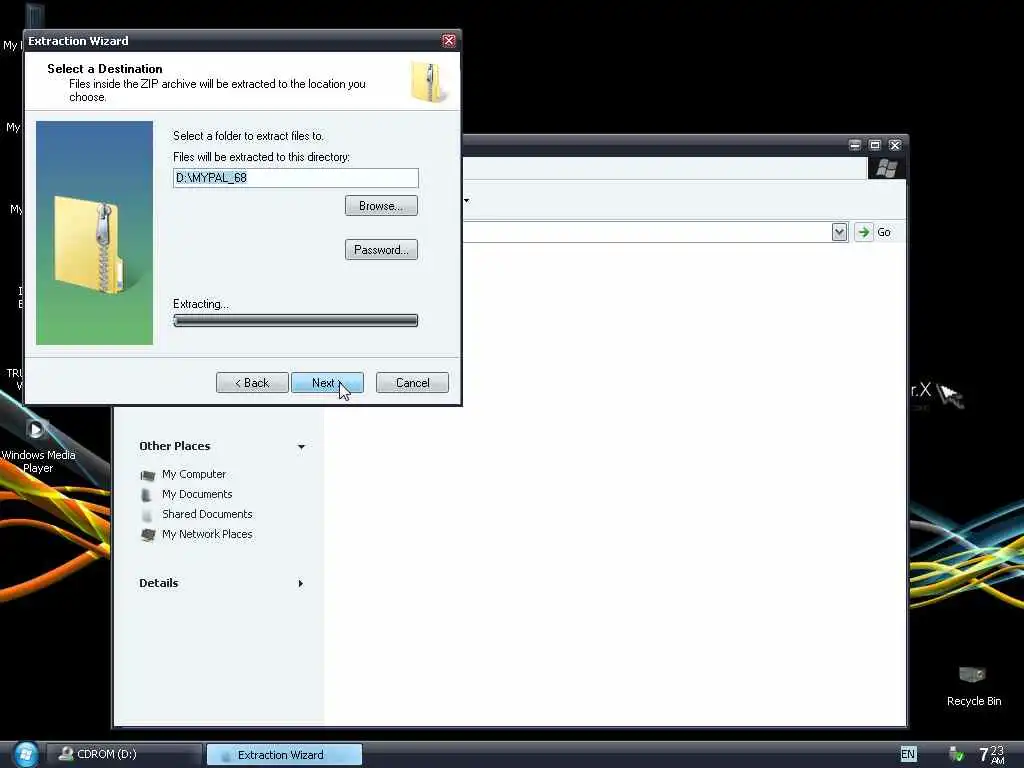
Task: Minimize the Explorer window
Action: pyautogui.click(x=854, y=145)
